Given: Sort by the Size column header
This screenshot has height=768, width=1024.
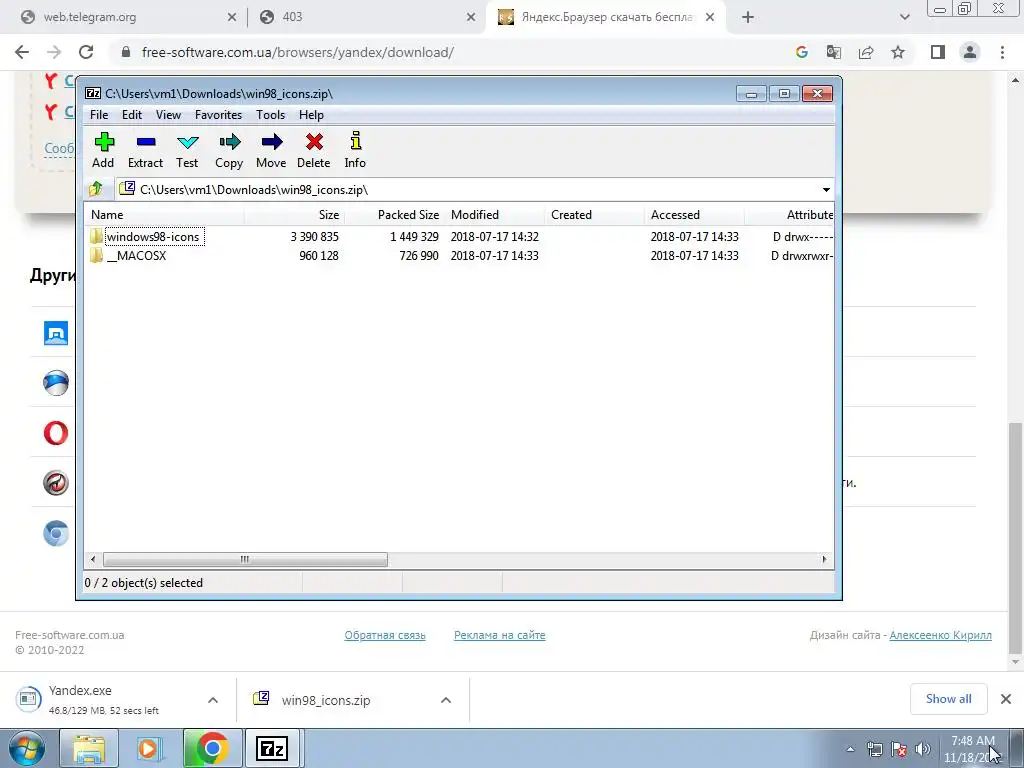Looking at the screenshot, I should point(295,215).
